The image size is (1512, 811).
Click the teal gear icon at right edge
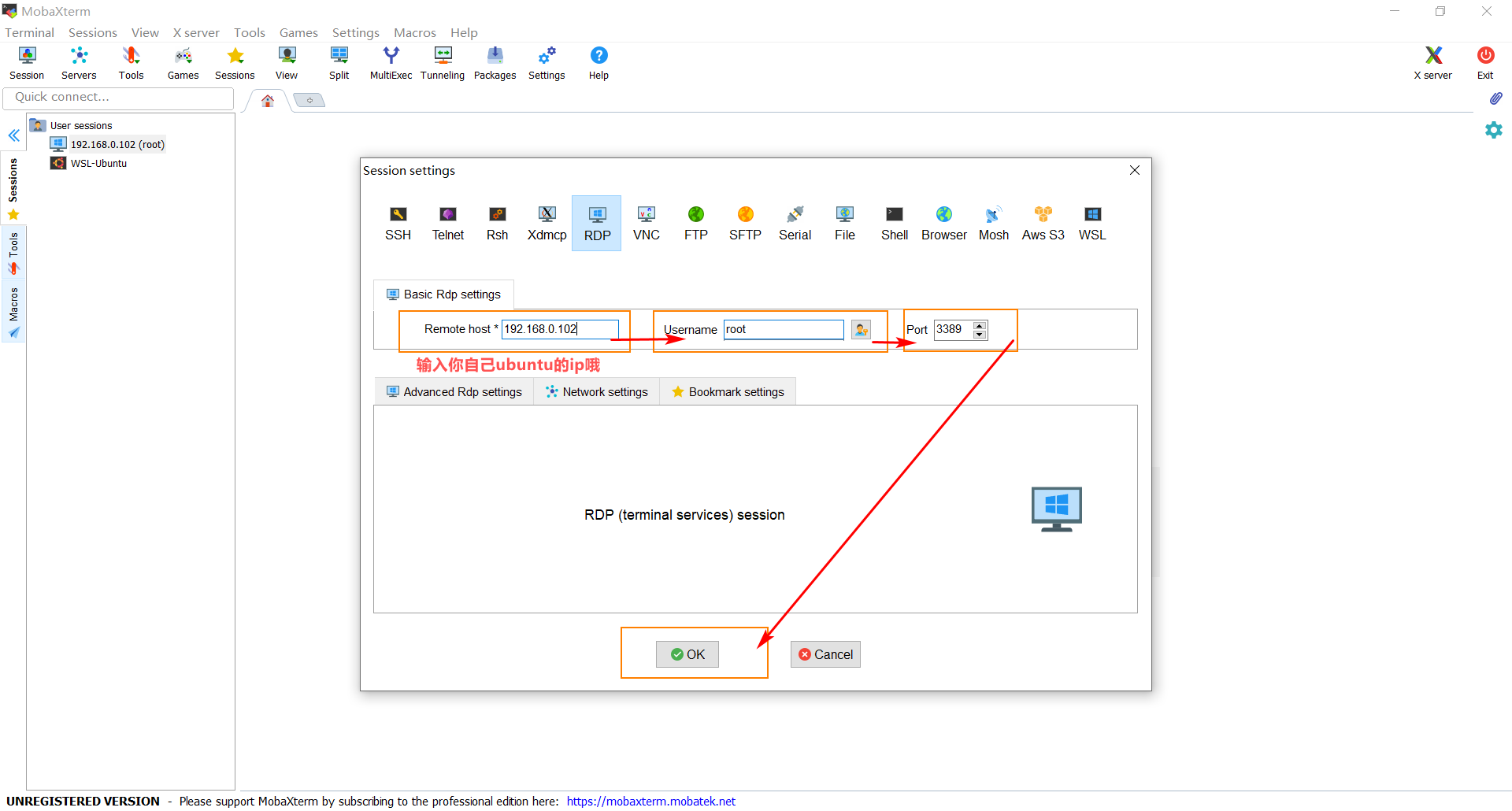coord(1494,130)
